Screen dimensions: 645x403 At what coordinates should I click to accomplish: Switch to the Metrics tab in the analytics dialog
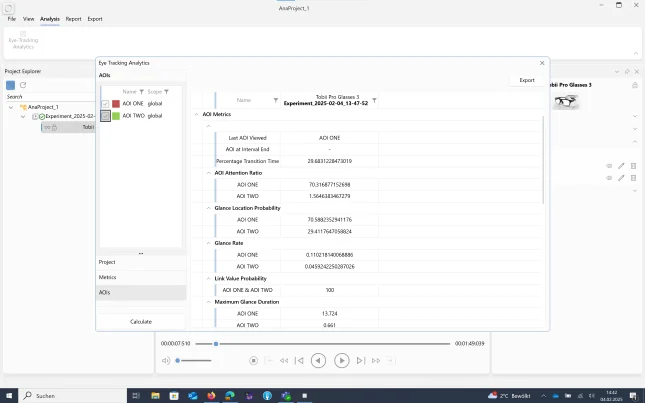coord(141,278)
